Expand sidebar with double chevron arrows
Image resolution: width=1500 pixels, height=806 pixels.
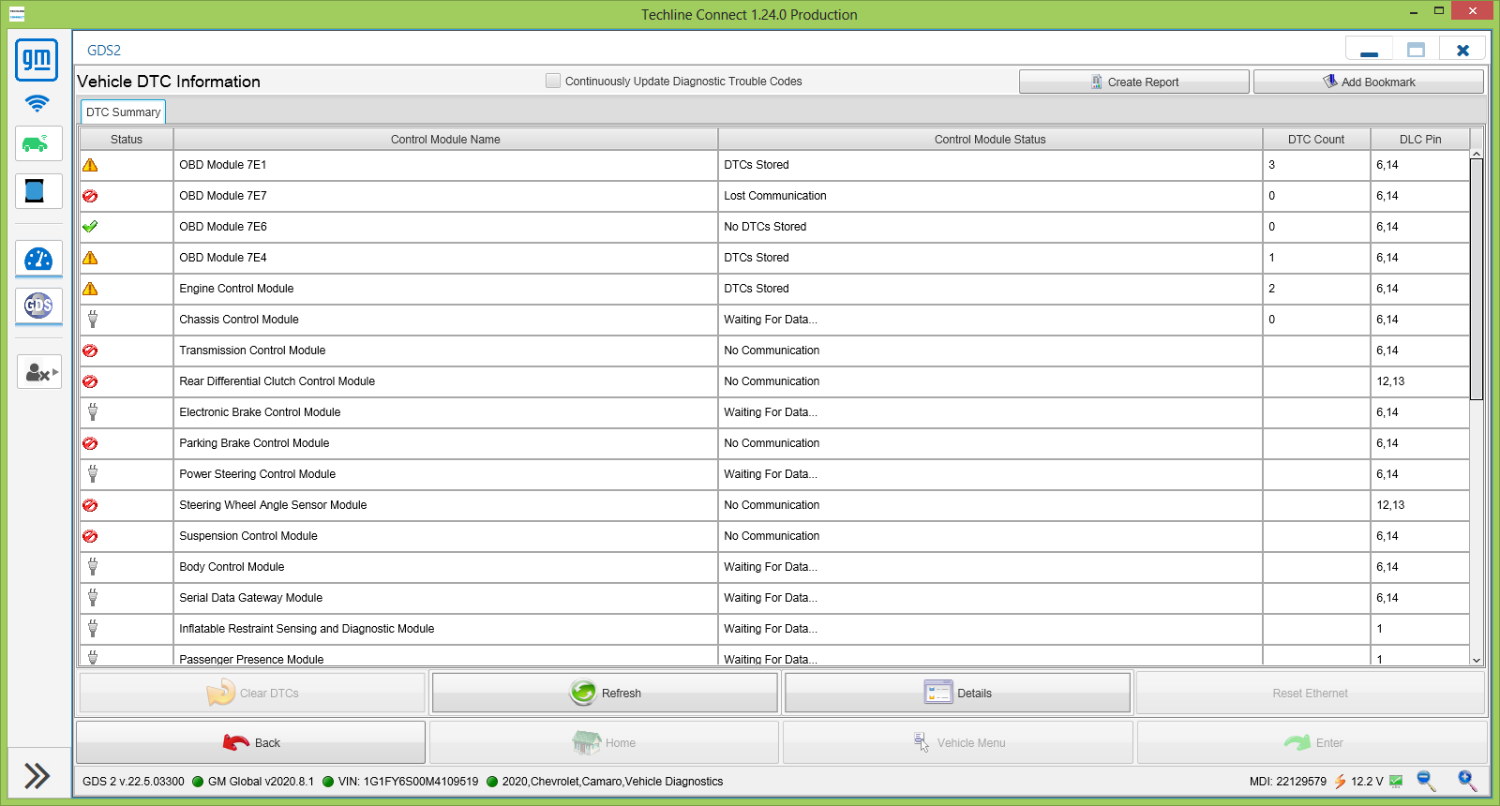pos(37,776)
